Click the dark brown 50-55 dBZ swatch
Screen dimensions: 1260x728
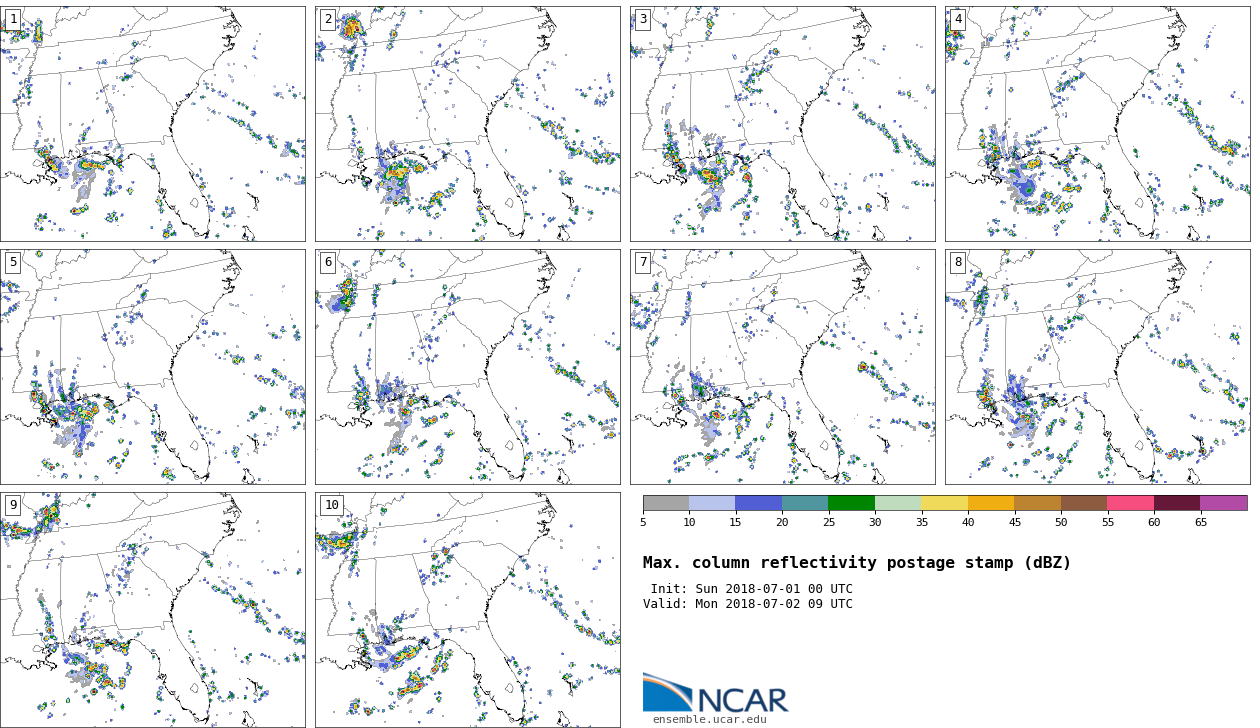pos(1084,503)
